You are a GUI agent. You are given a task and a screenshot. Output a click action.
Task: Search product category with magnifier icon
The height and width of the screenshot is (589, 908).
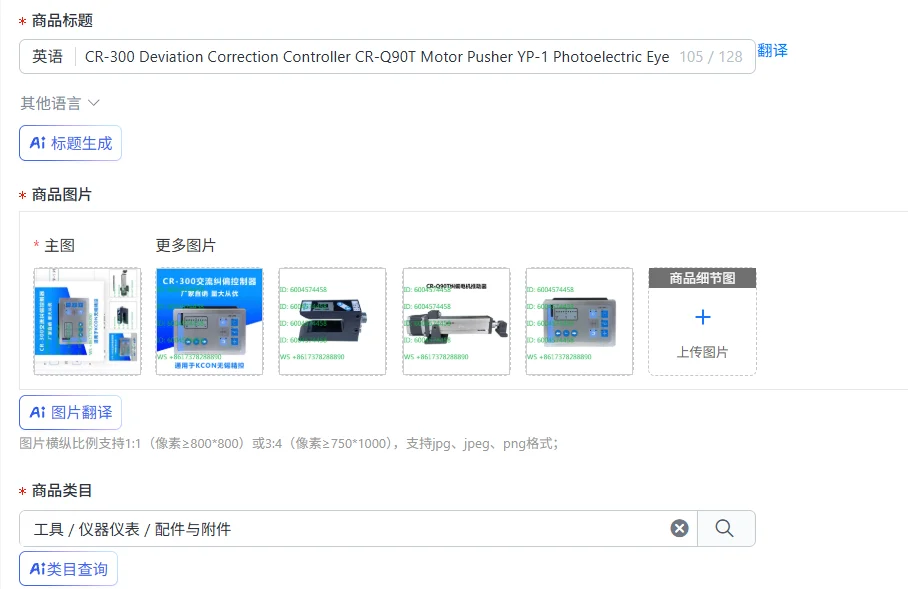click(x=726, y=528)
